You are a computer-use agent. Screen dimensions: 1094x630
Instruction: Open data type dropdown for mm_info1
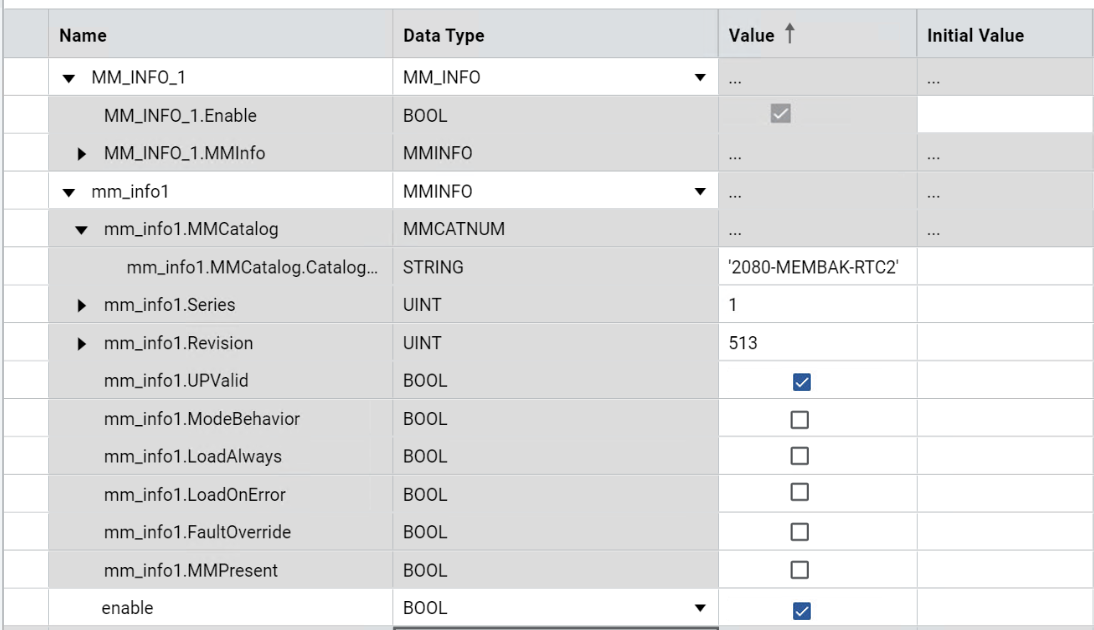[x=700, y=192]
